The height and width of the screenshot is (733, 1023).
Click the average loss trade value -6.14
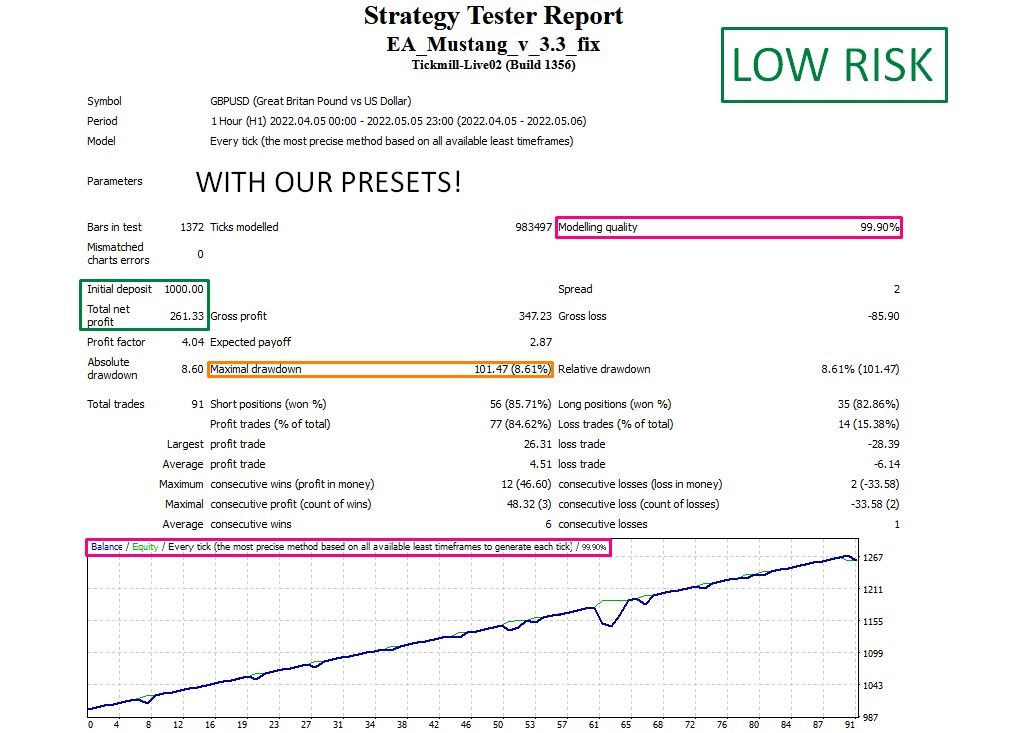887,464
